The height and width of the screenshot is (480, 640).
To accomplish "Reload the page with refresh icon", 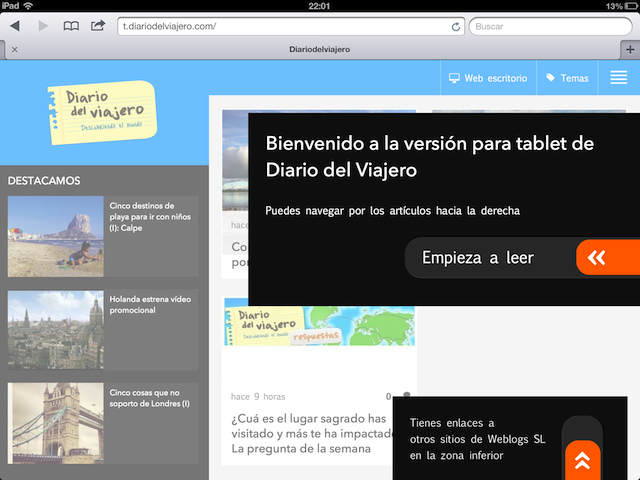I will click(456, 27).
